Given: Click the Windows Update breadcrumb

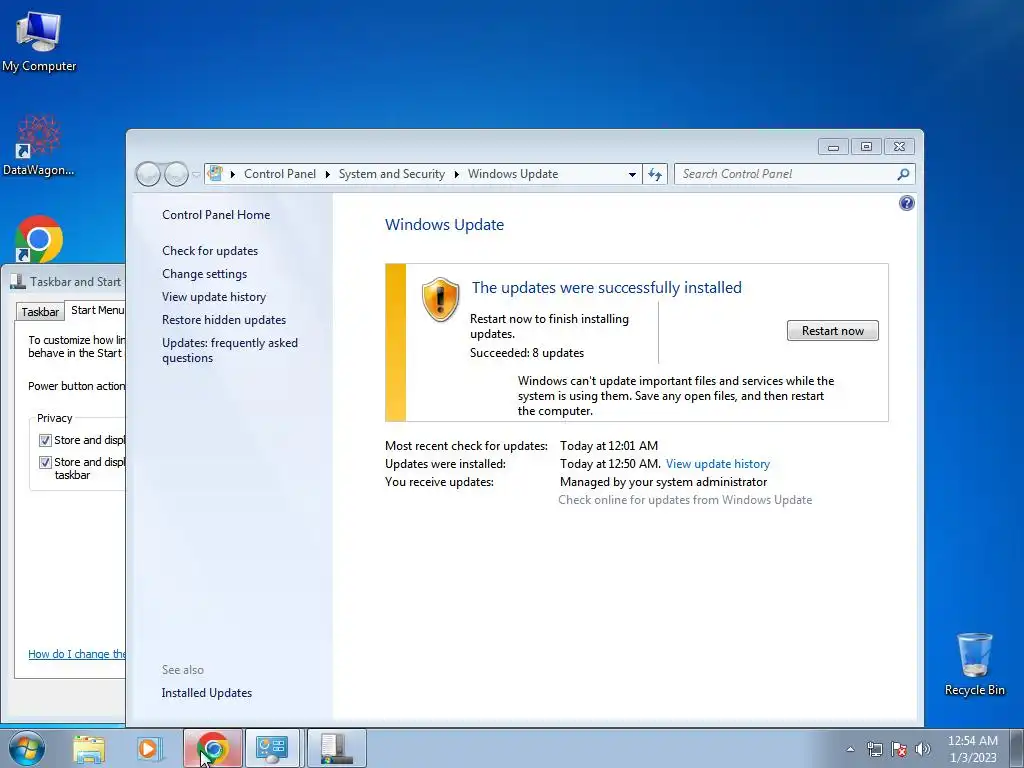Looking at the screenshot, I should coord(513,174).
